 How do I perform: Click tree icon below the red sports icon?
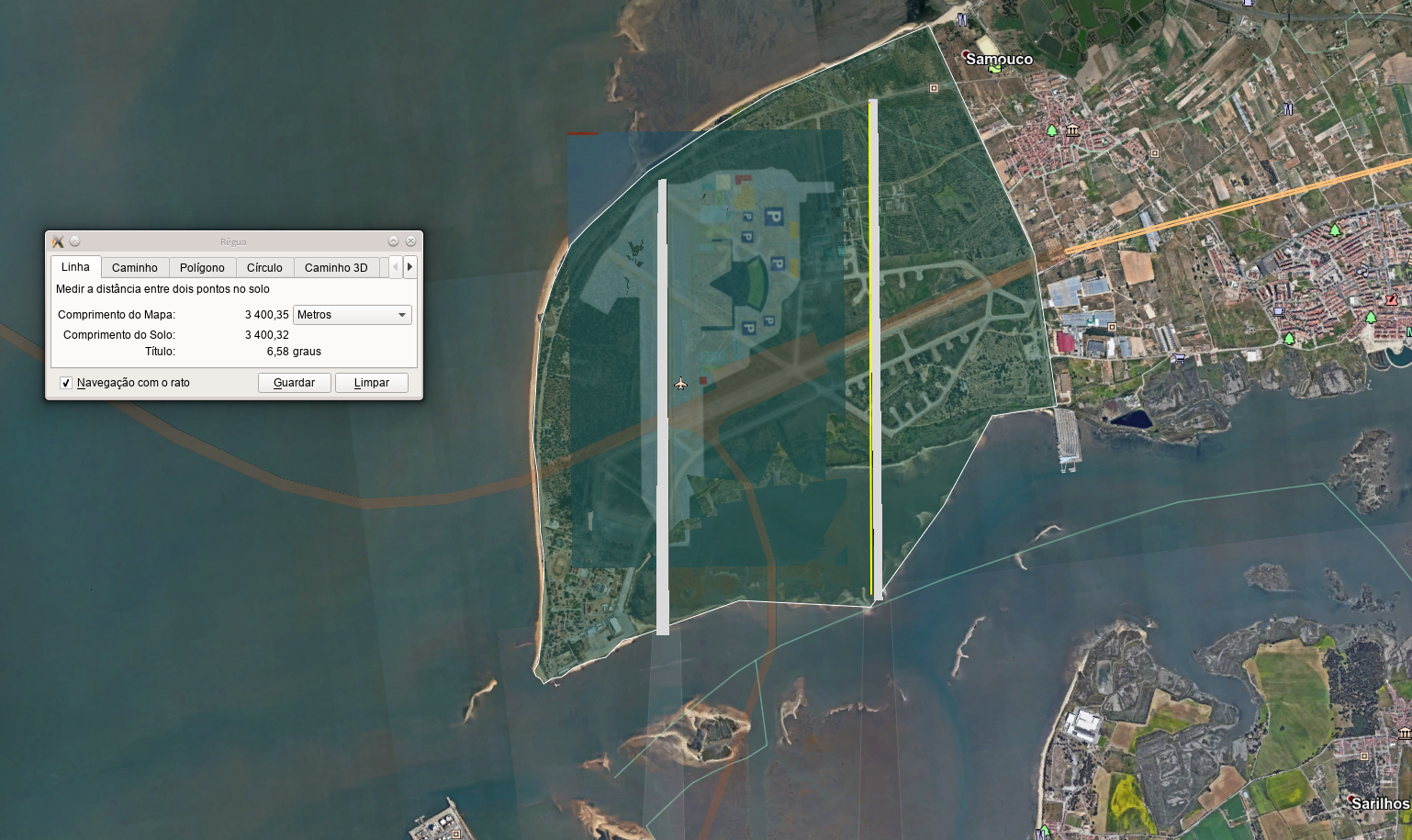[1371, 318]
